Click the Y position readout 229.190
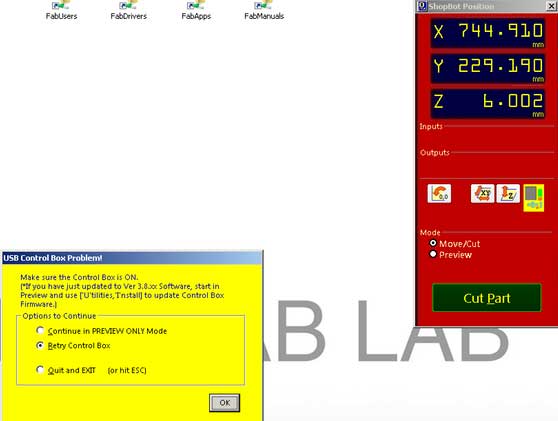Screen dimensions: 558x421 pyautogui.click(x=488, y=68)
